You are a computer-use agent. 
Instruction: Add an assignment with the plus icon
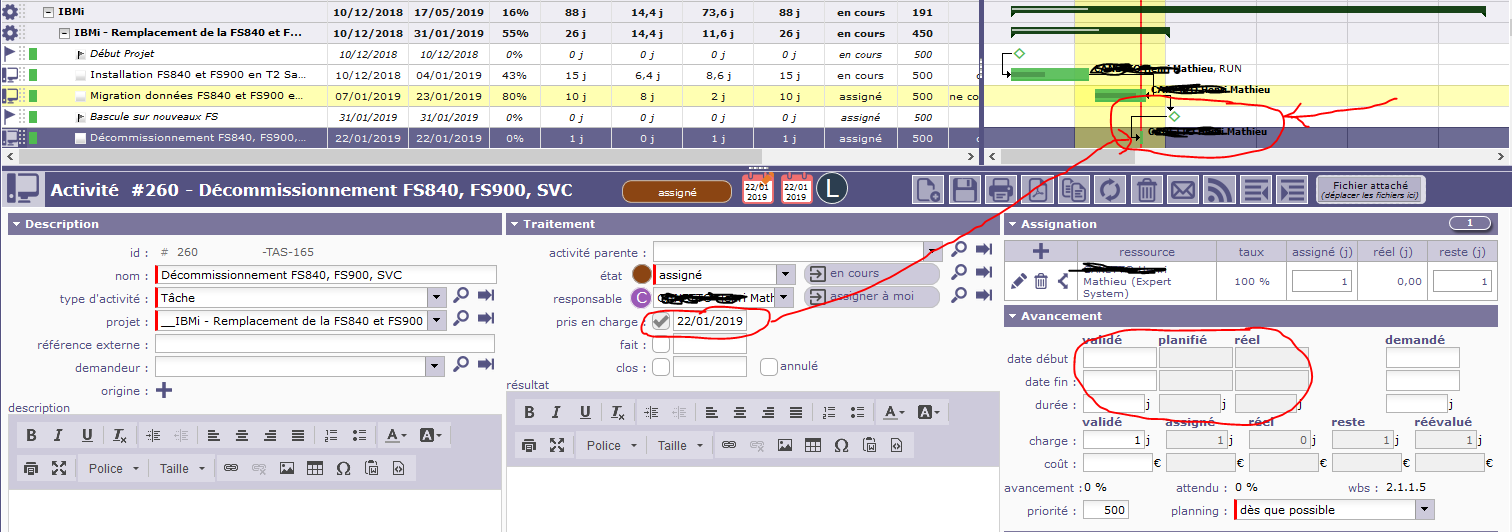pos(1040,252)
